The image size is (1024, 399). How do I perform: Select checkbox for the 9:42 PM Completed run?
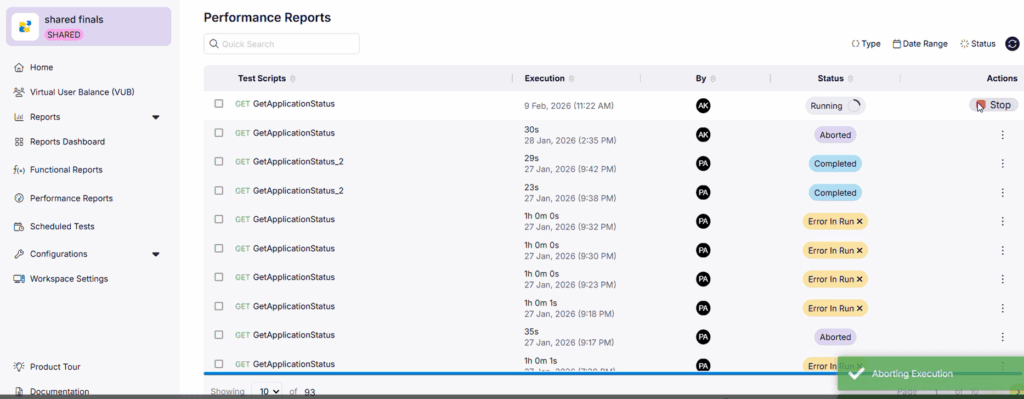tap(219, 161)
